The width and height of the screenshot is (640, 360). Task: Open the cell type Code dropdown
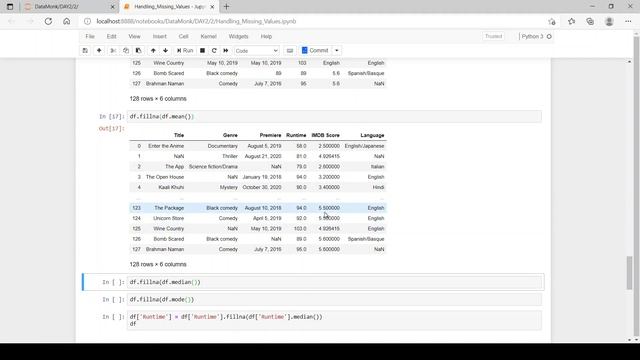coord(257,51)
